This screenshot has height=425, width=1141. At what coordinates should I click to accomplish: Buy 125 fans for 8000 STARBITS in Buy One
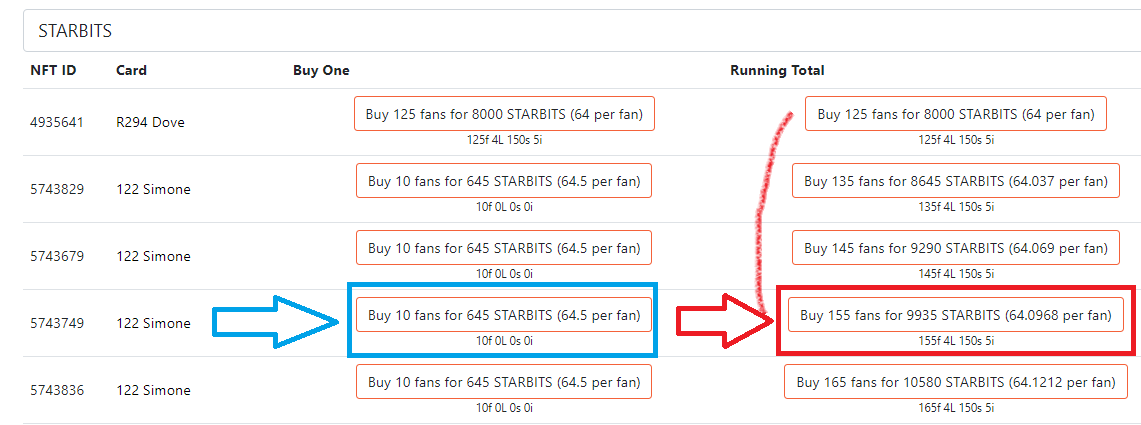pos(504,114)
